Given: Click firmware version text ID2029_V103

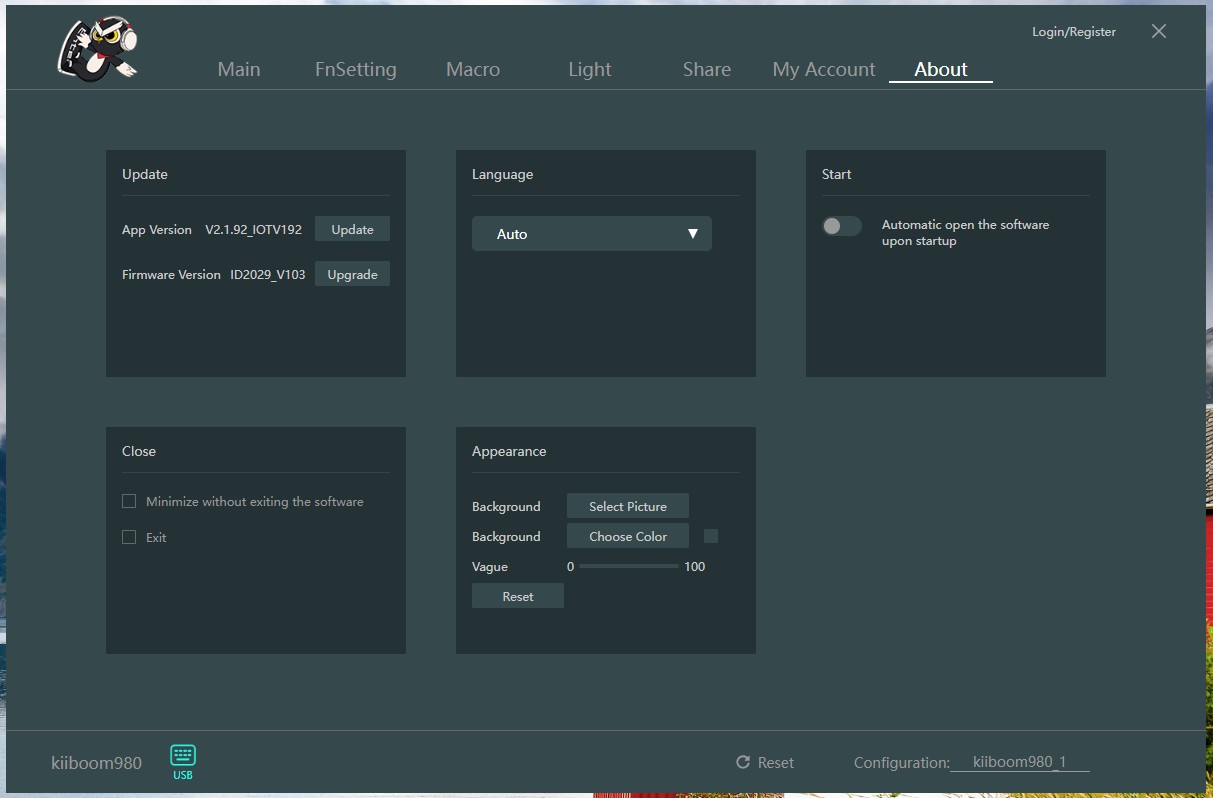Looking at the screenshot, I should click(x=268, y=274).
